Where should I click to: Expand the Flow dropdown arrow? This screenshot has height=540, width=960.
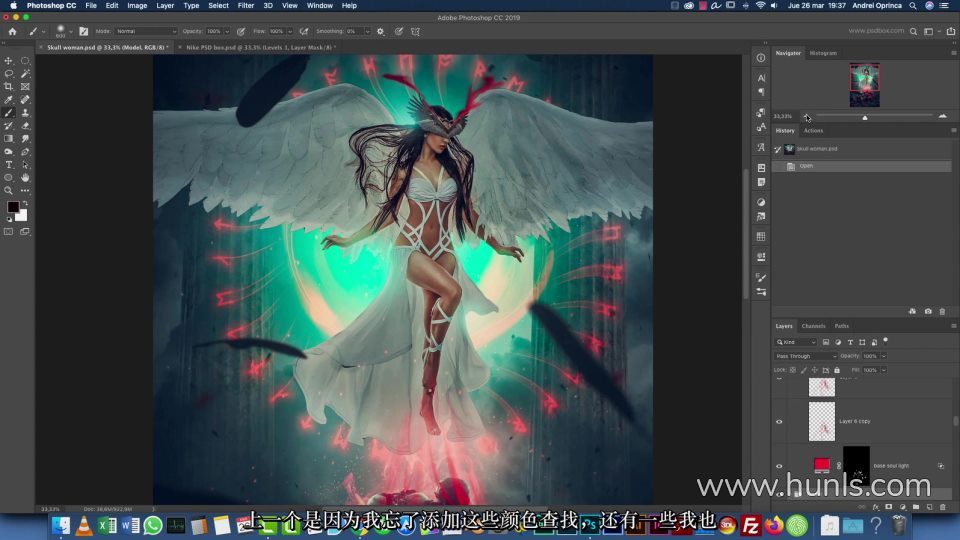[x=290, y=31]
